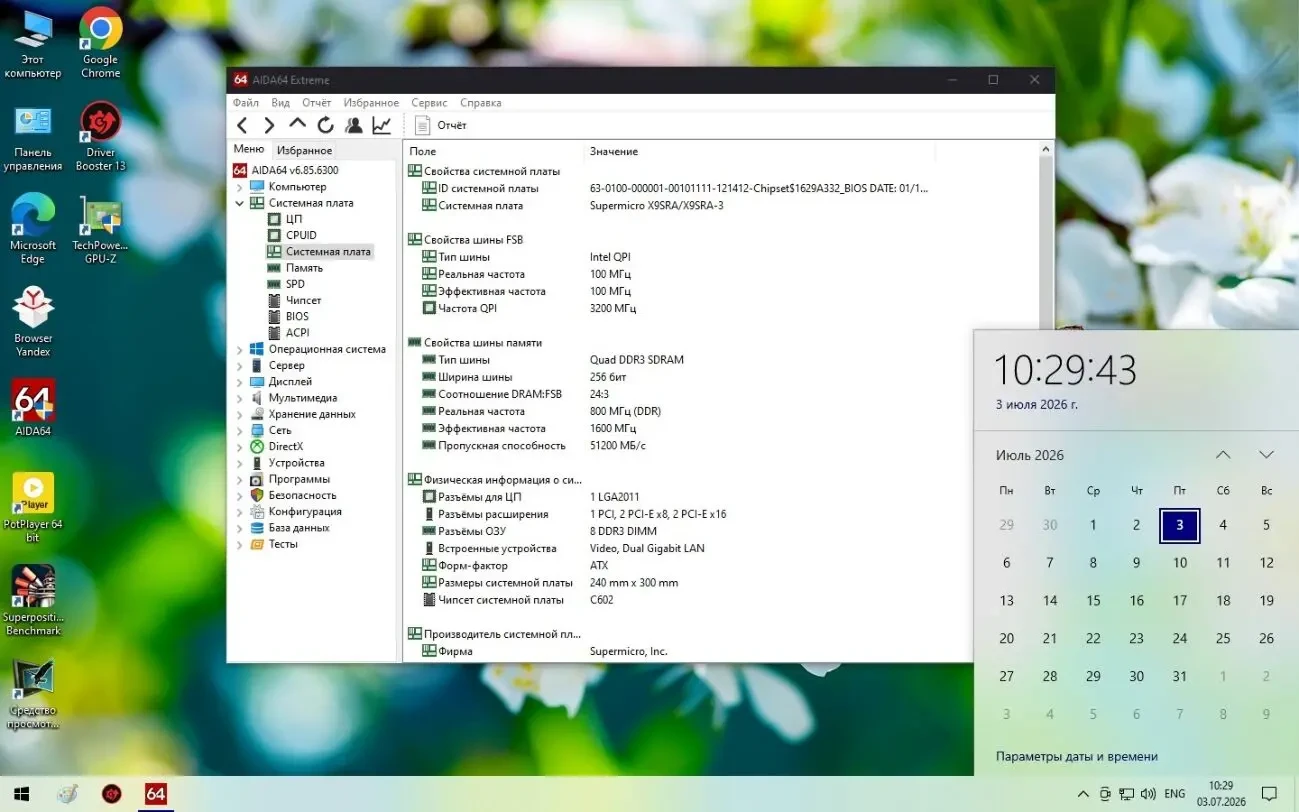Screen dimensions: 1299x812
Task: Launch the Driver Booster 13 desktop icon
Action: tap(101, 137)
